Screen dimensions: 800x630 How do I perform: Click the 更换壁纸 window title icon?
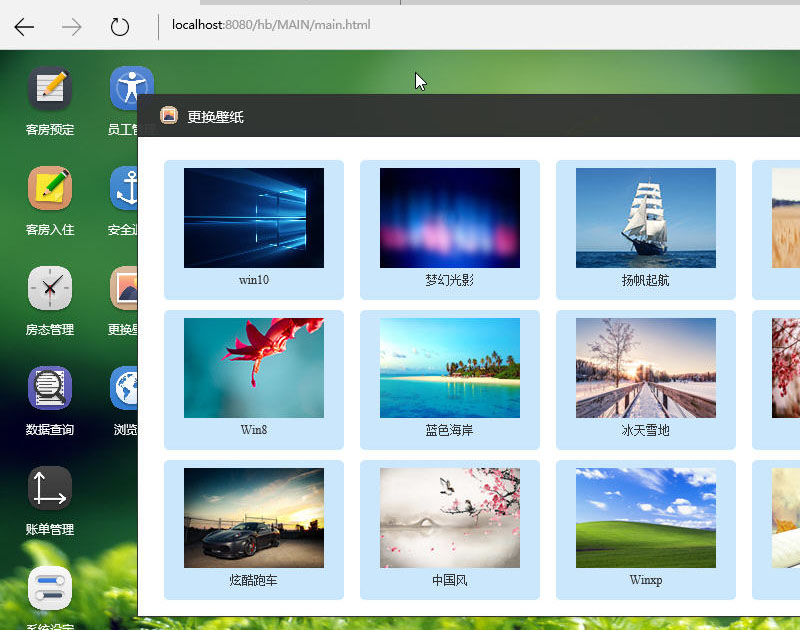coord(169,115)
